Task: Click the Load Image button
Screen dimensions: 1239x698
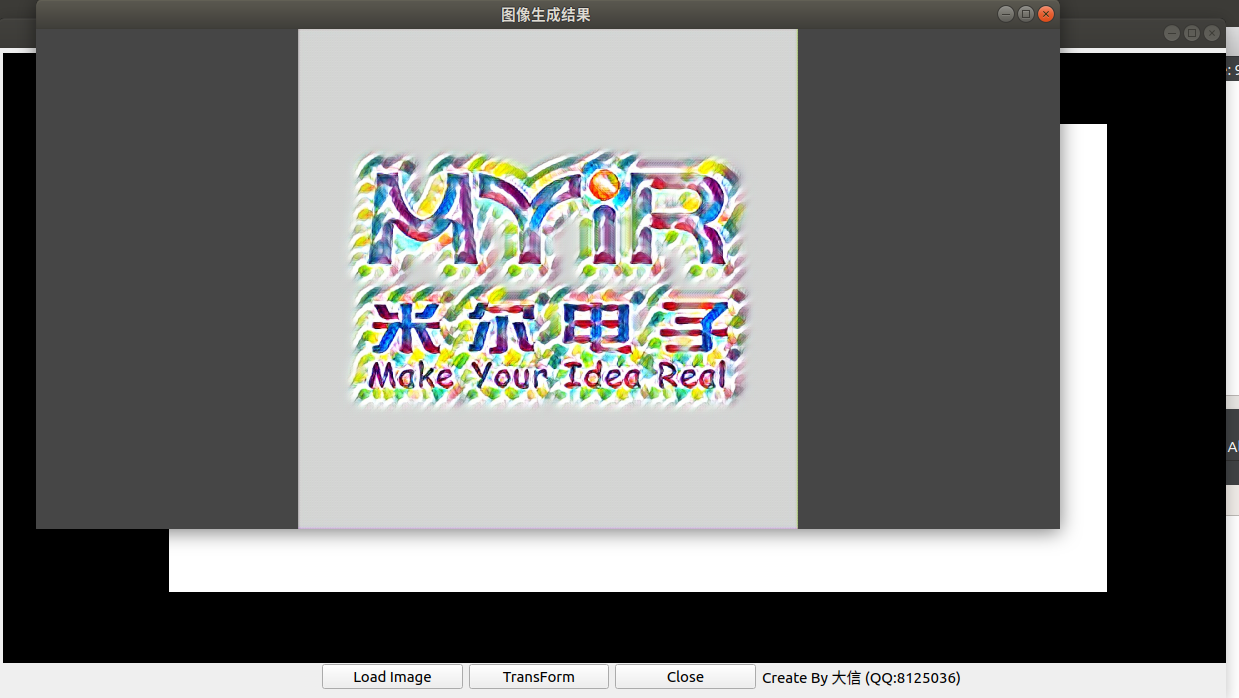Action: 392,677
